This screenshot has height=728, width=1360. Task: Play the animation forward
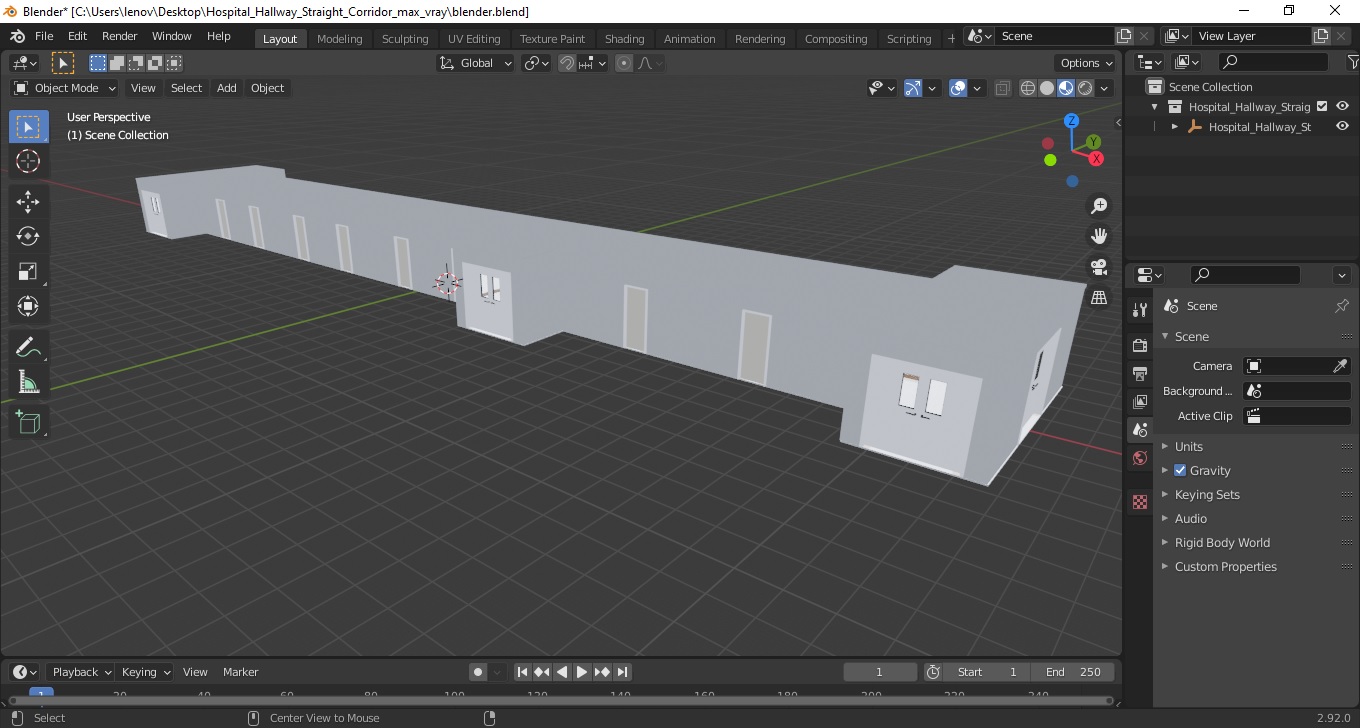(x=582, y=672)
